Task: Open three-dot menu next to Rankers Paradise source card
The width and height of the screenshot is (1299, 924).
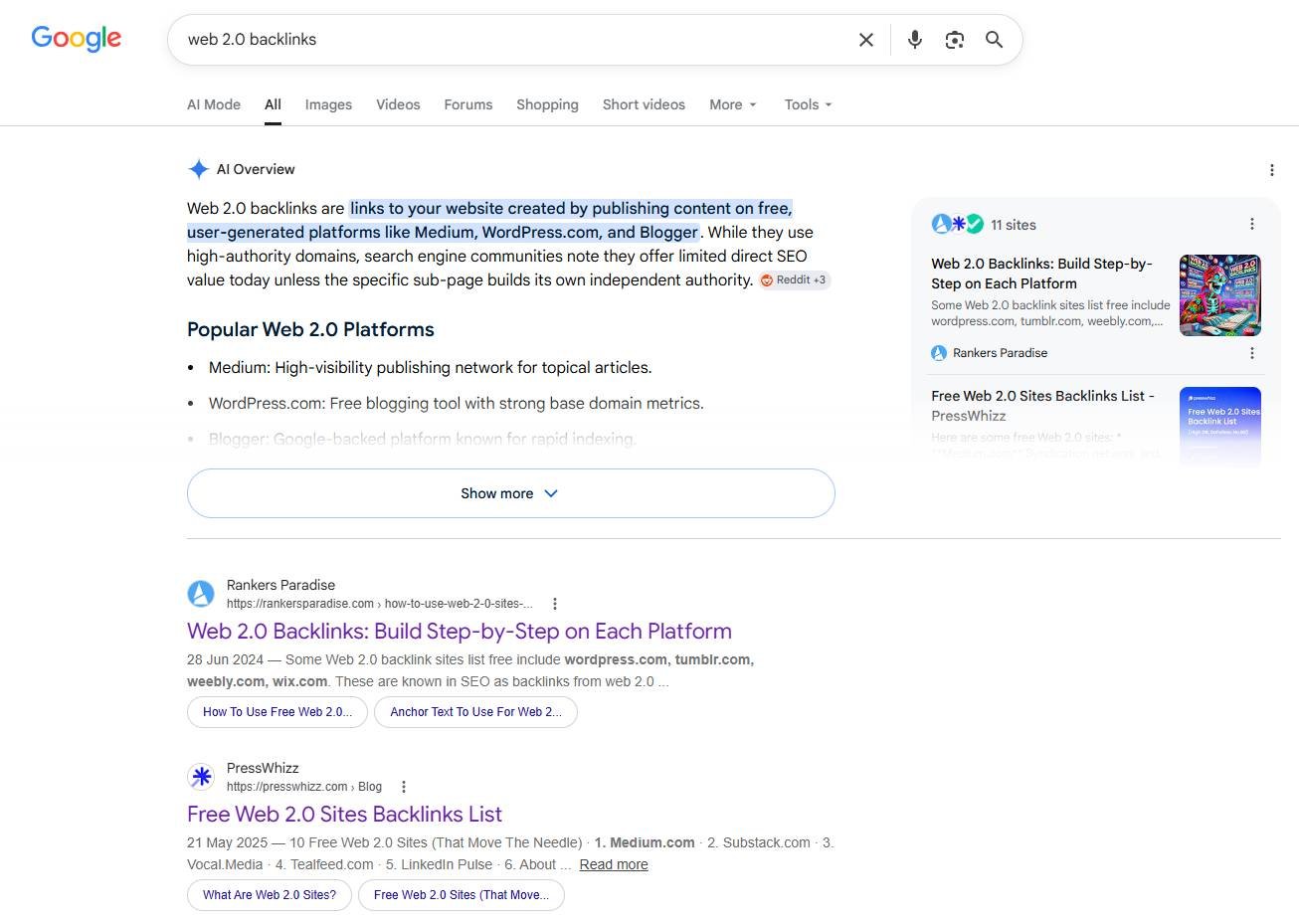Action: pyautogui.click(x=1251, y=353)
